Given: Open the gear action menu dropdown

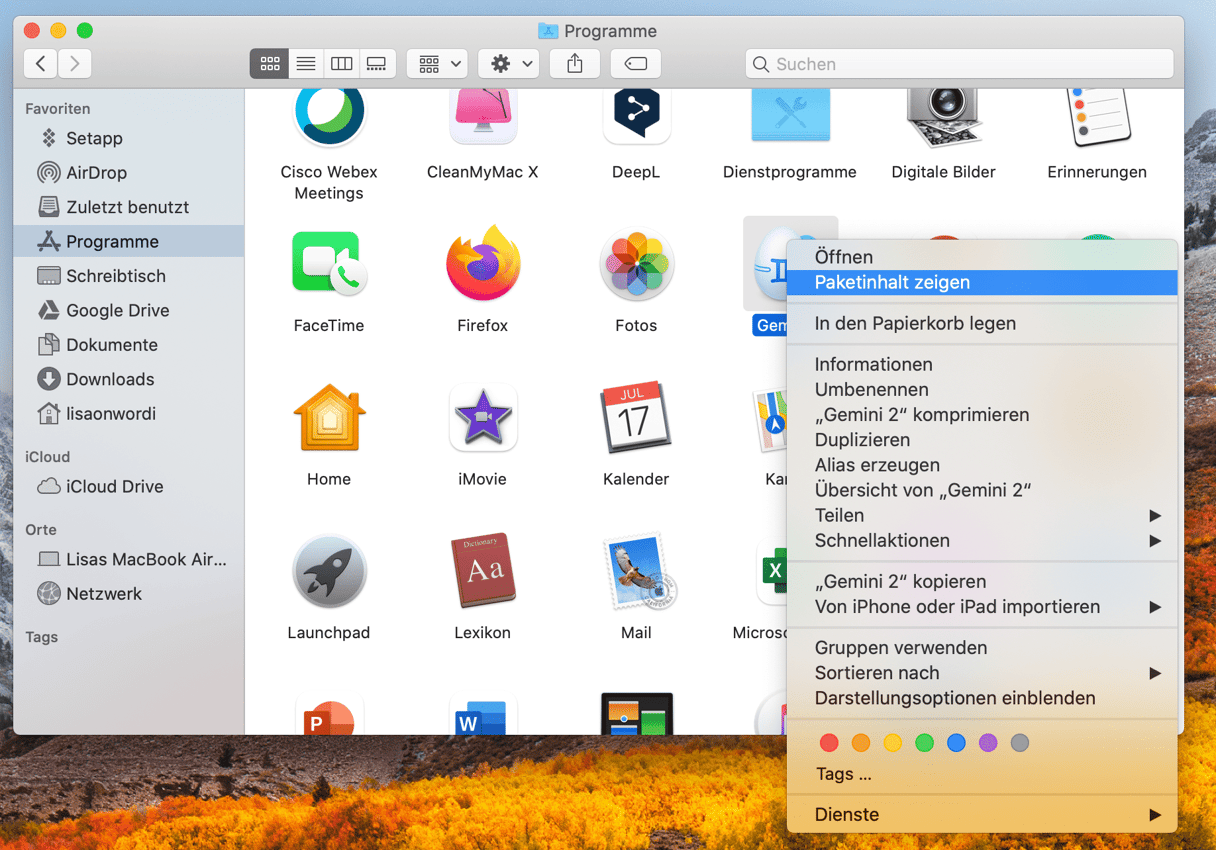Looking at the screenshot, I should tap(509, 64).
